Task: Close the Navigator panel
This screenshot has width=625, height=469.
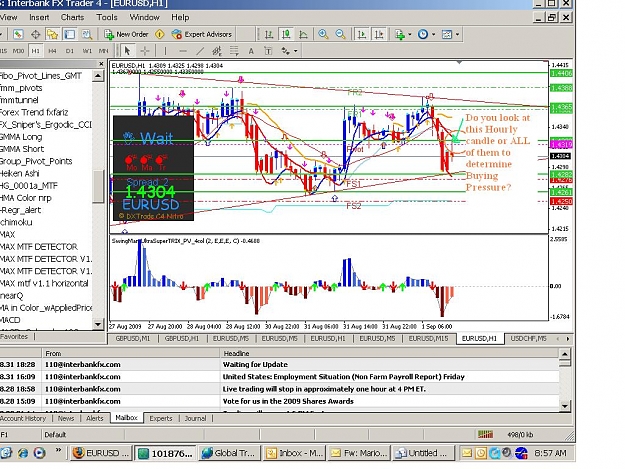Action: pyautogui.click(x=101, y=64)
